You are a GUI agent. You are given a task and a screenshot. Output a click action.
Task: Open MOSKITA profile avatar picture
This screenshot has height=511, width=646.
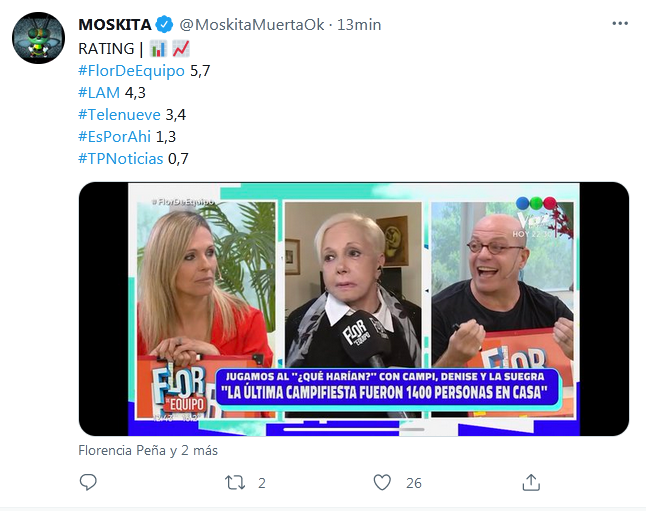(x=38, y=38)
